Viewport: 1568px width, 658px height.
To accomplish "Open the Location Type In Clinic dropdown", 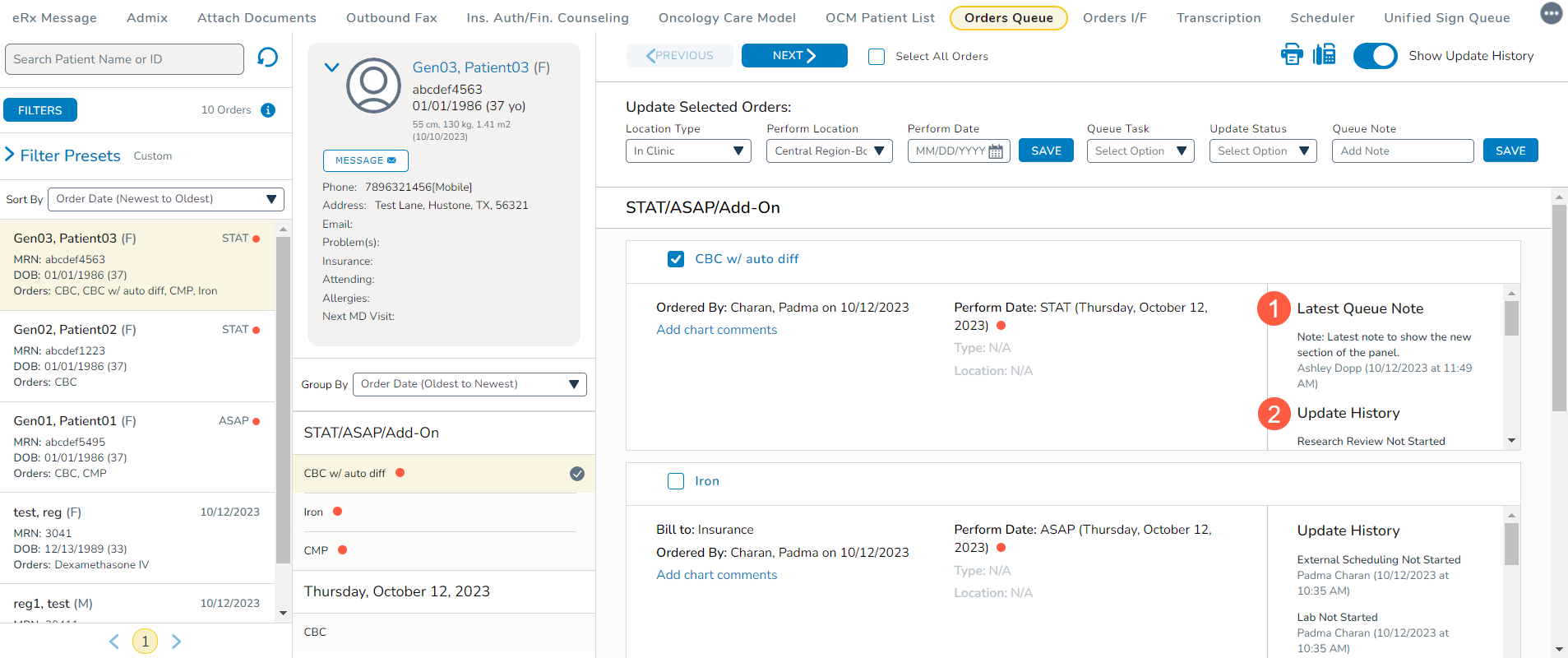I will tap(688, 151).
